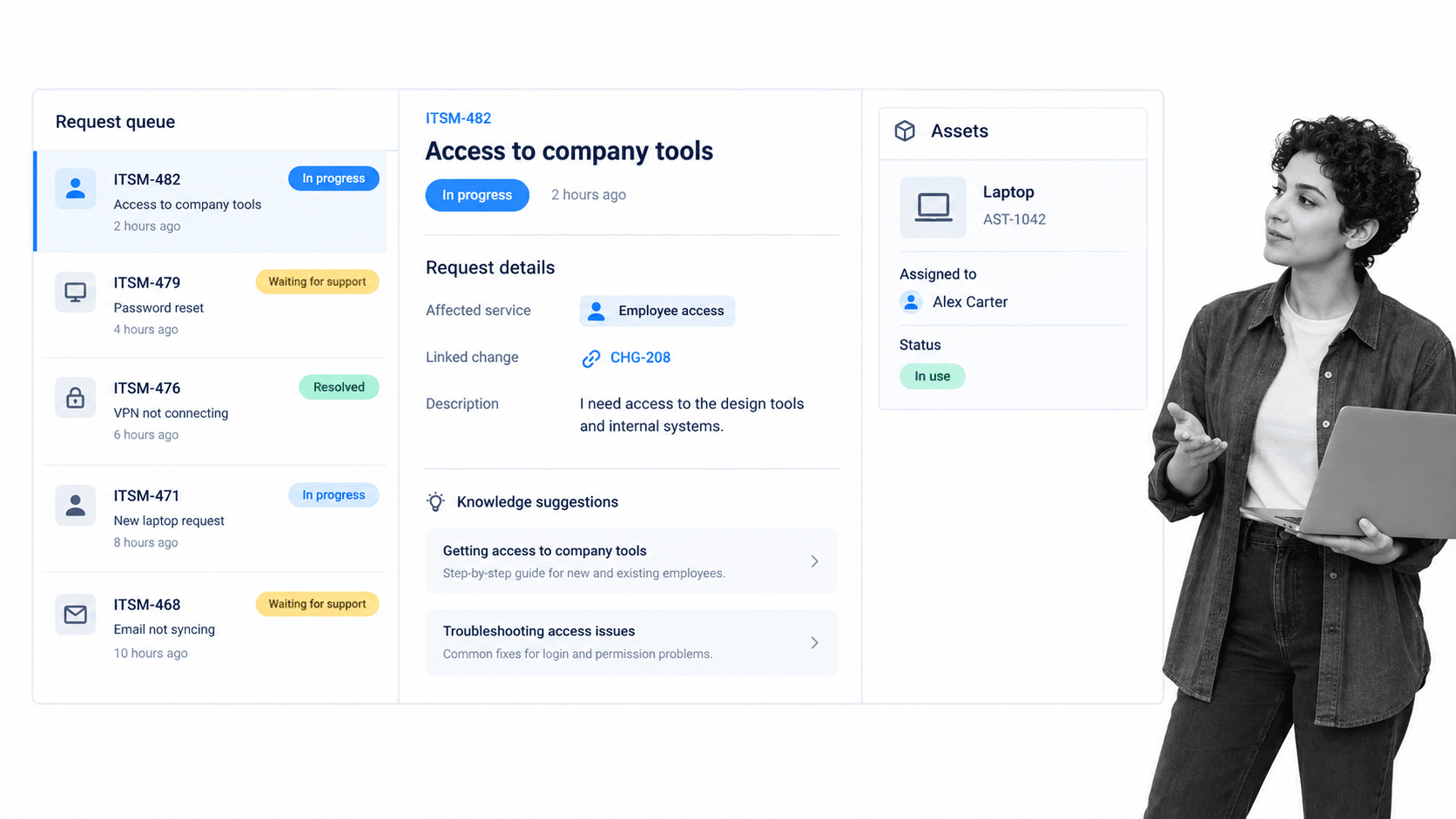Click the In progress status button in details
The image size is (1456, 819).
(x=477, y=195)
